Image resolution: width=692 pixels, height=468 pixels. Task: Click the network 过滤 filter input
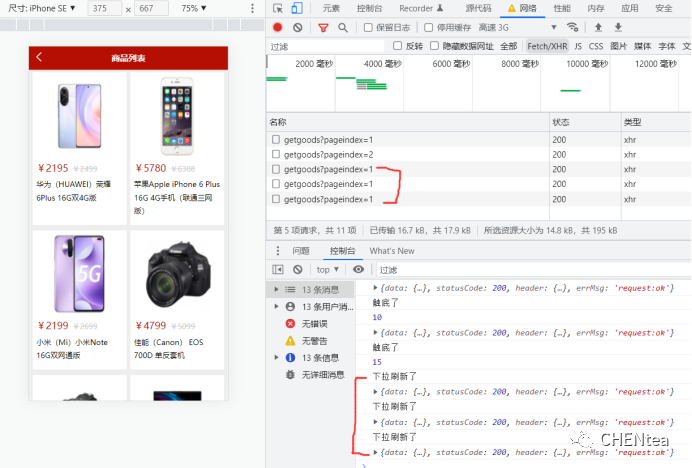(x=326, y=46)
